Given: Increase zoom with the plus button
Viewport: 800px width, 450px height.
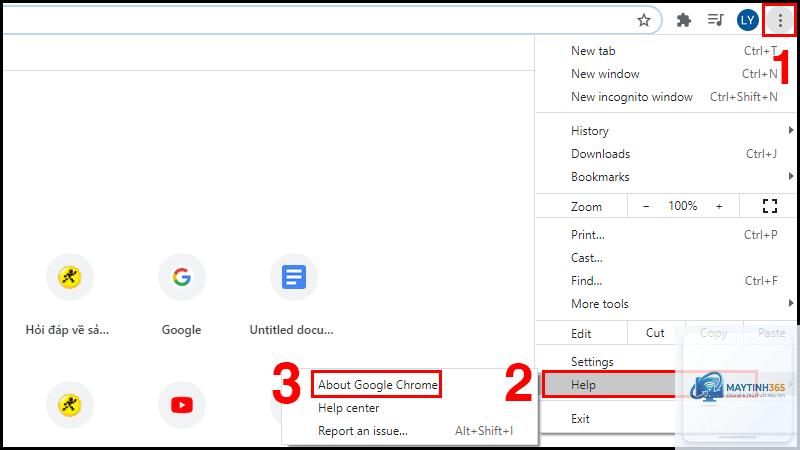Looking at the screenshot, I should (x=719, y=206).
